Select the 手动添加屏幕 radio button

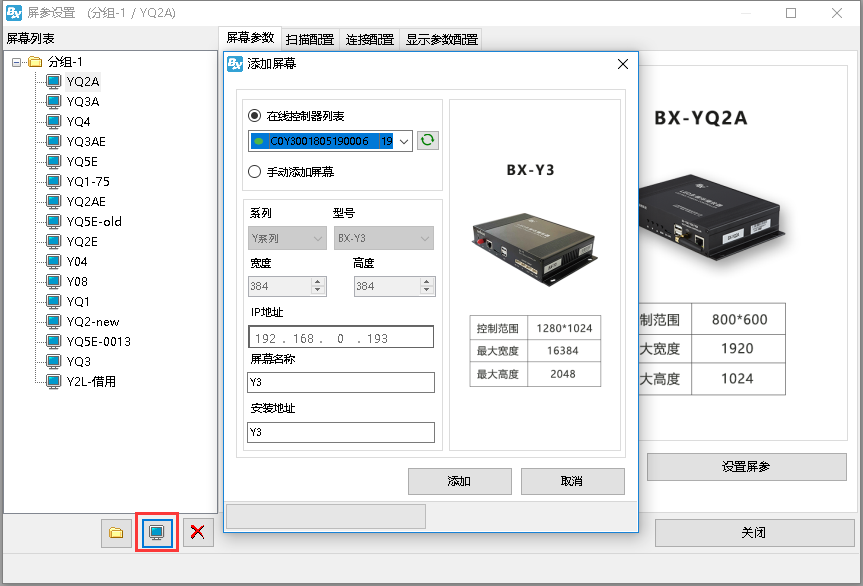[254, 172]
